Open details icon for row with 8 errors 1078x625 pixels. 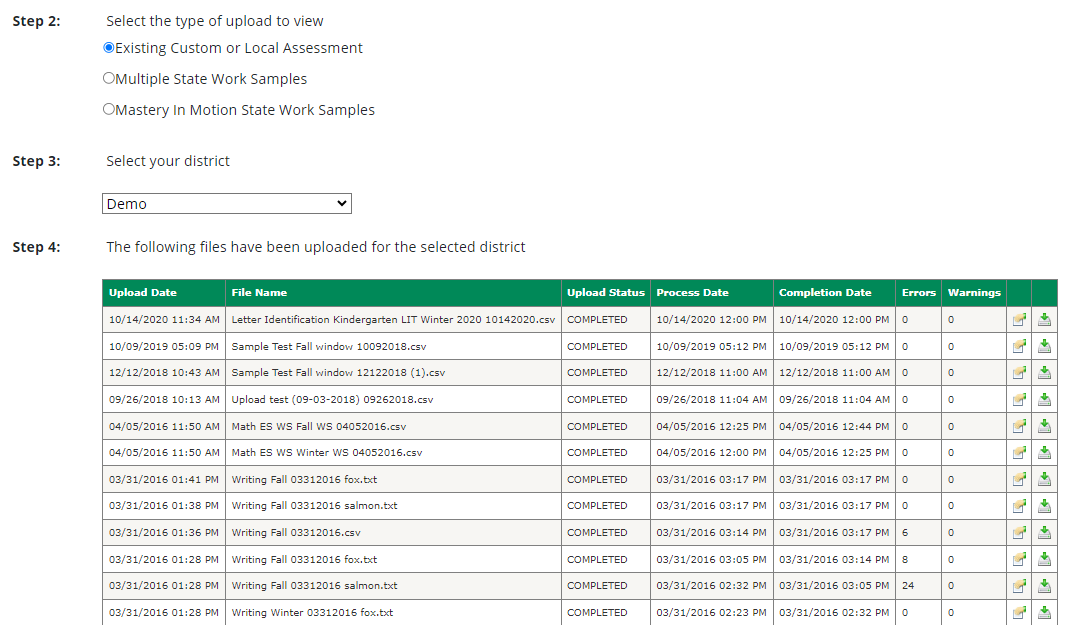coord(1019,560)
